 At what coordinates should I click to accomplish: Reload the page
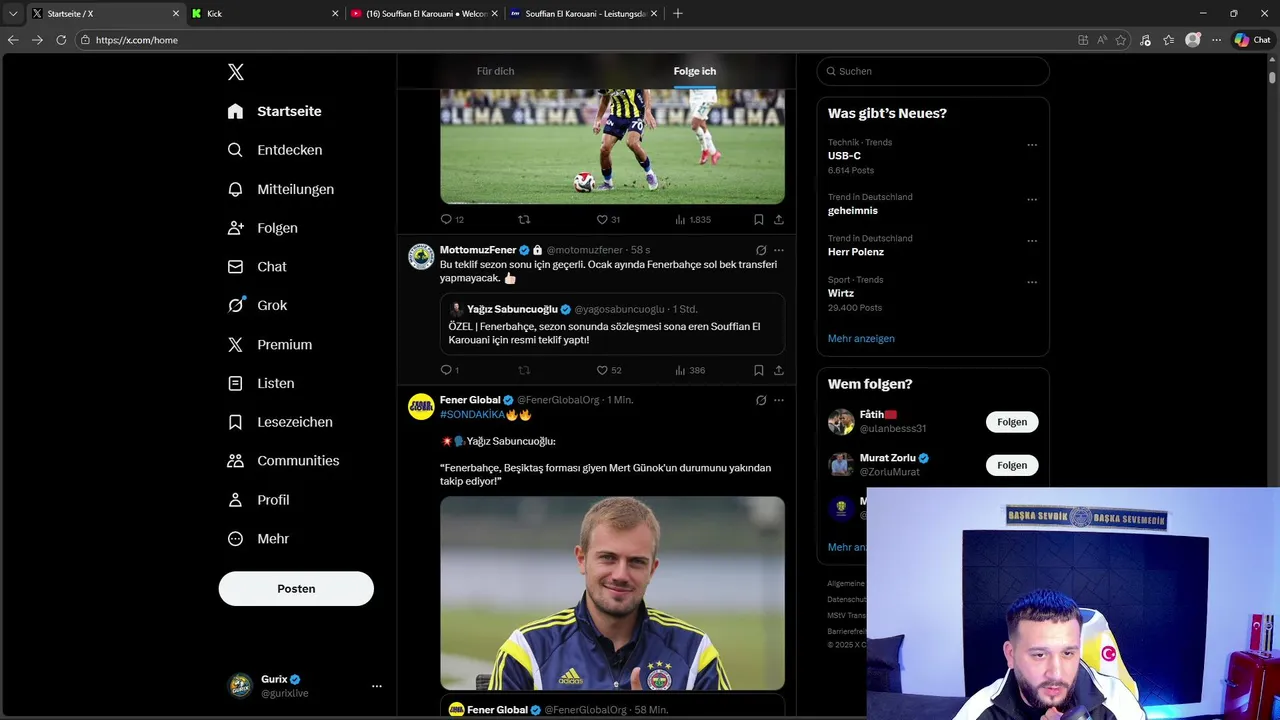coord(61,40)
